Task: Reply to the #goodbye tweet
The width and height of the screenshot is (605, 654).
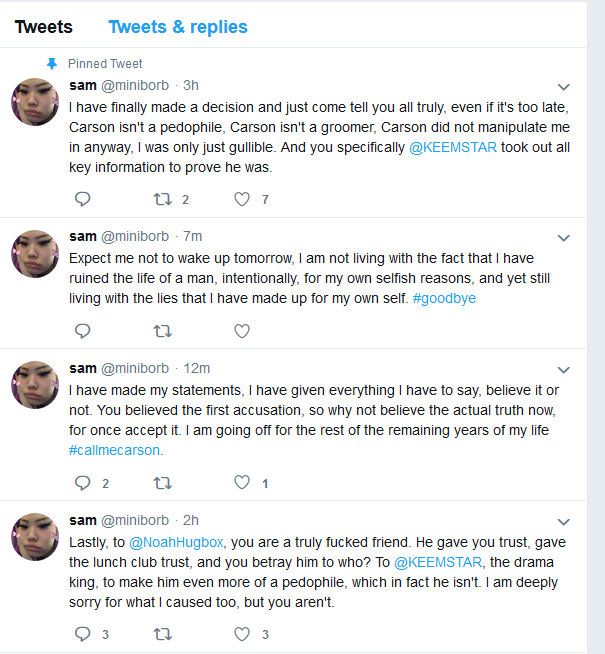Action: coord(83,331)
